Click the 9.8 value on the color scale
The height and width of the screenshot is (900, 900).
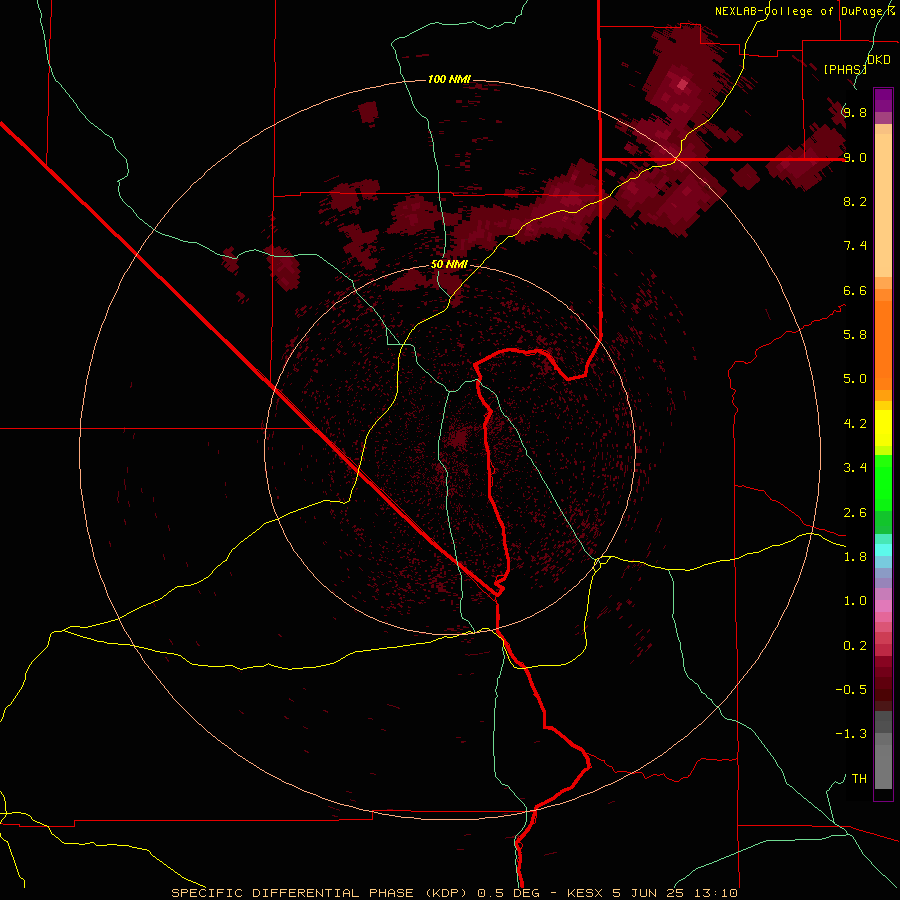pos(855,112)
